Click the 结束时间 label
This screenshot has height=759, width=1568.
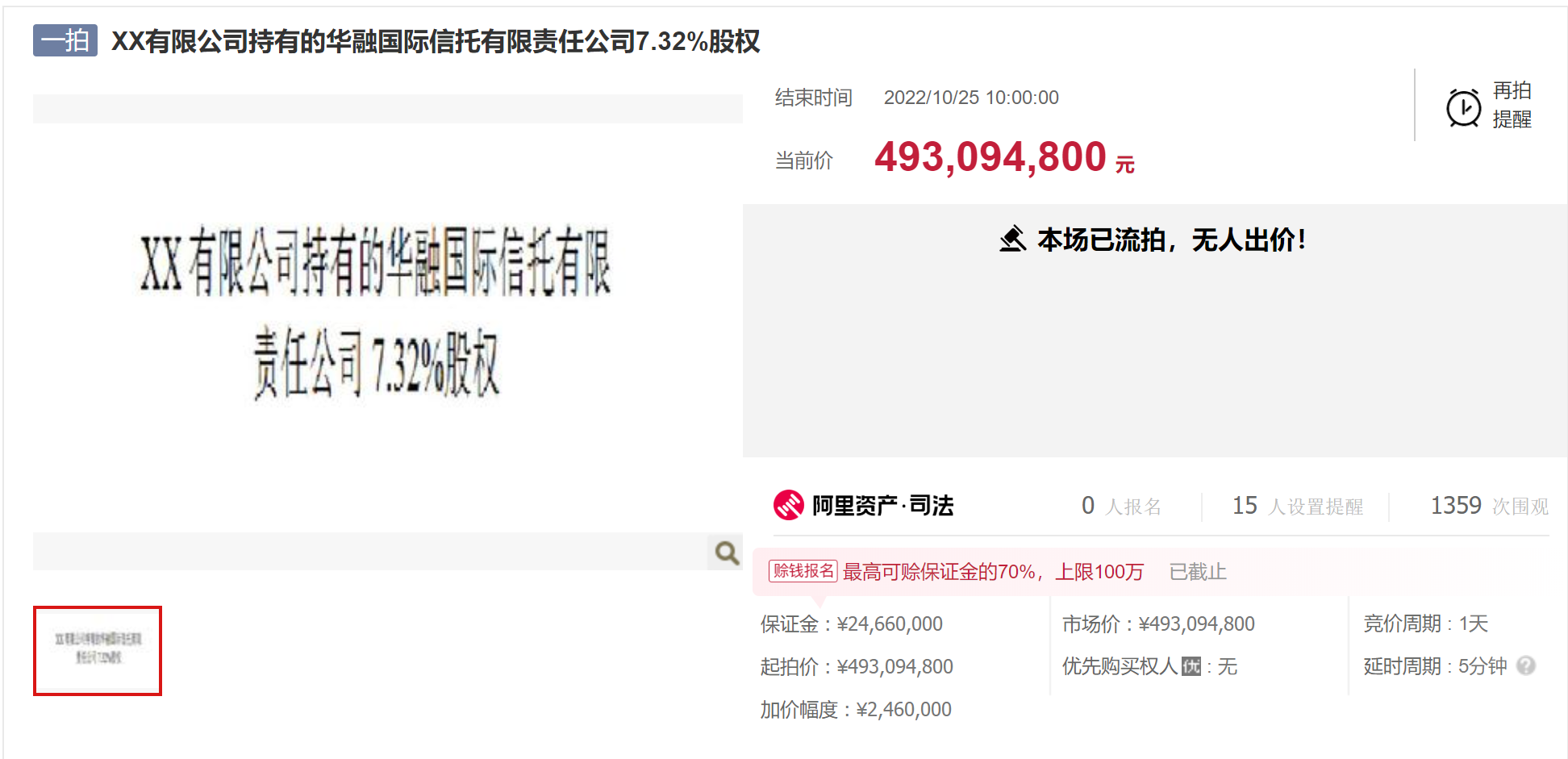coord(814,98)
